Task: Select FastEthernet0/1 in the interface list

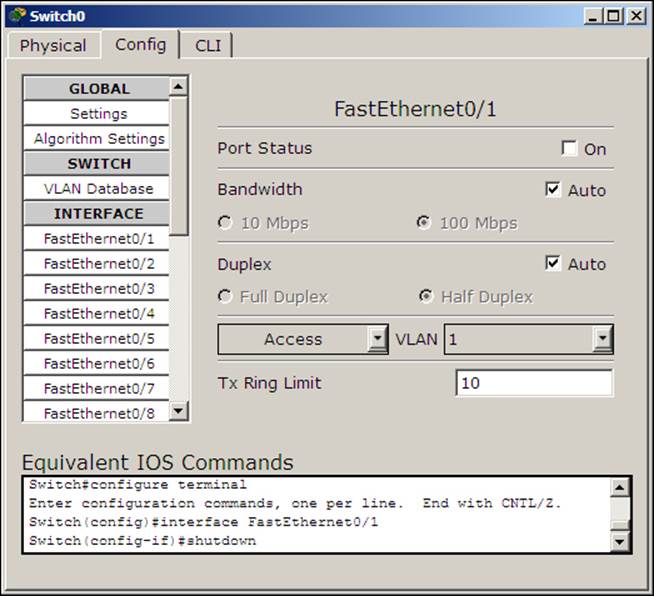Action: click(97, 239)
